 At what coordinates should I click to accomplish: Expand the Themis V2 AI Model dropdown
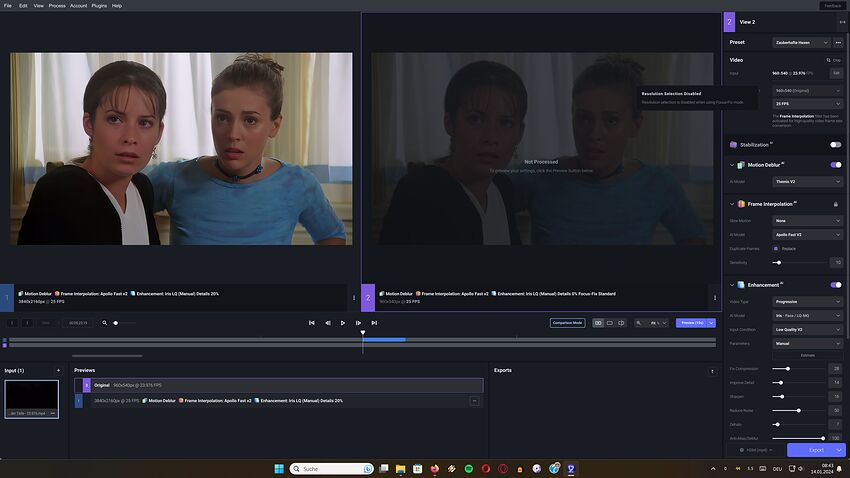coord(808,181)
